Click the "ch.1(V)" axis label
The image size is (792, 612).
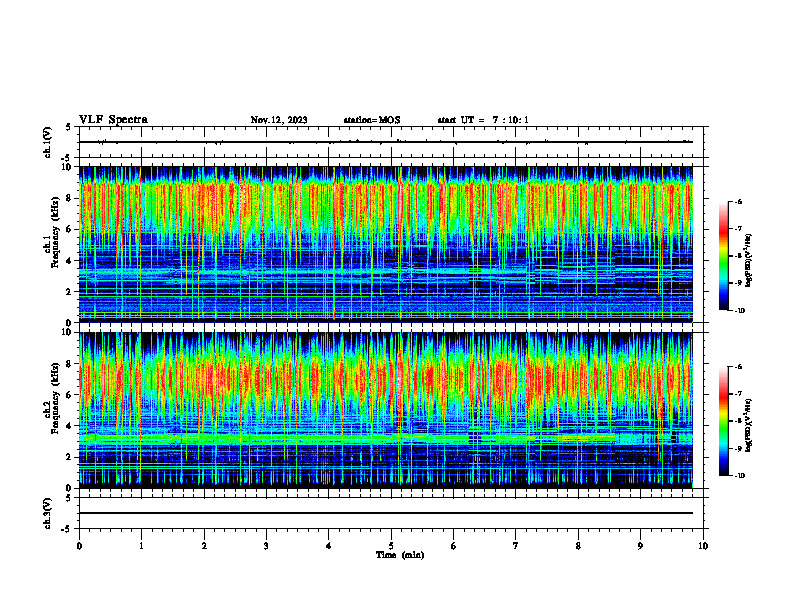coord(47,142)
